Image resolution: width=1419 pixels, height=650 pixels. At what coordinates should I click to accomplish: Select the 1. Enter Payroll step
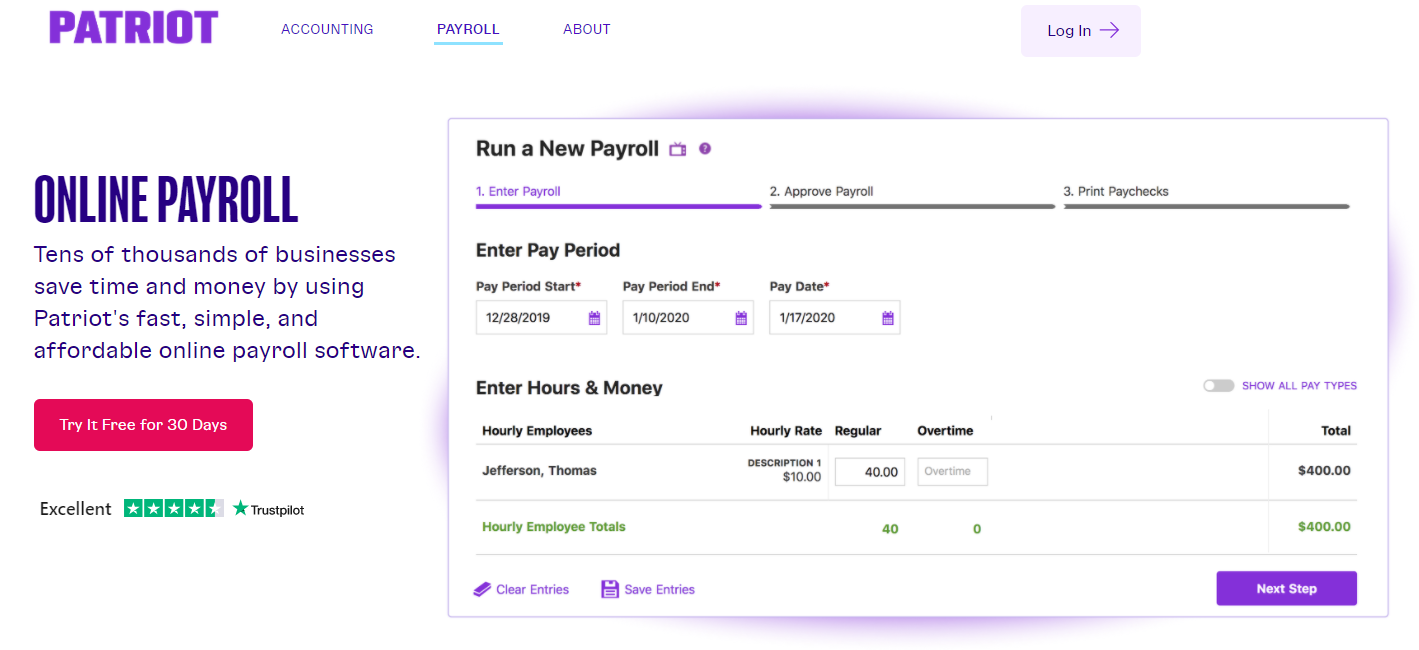518,191
